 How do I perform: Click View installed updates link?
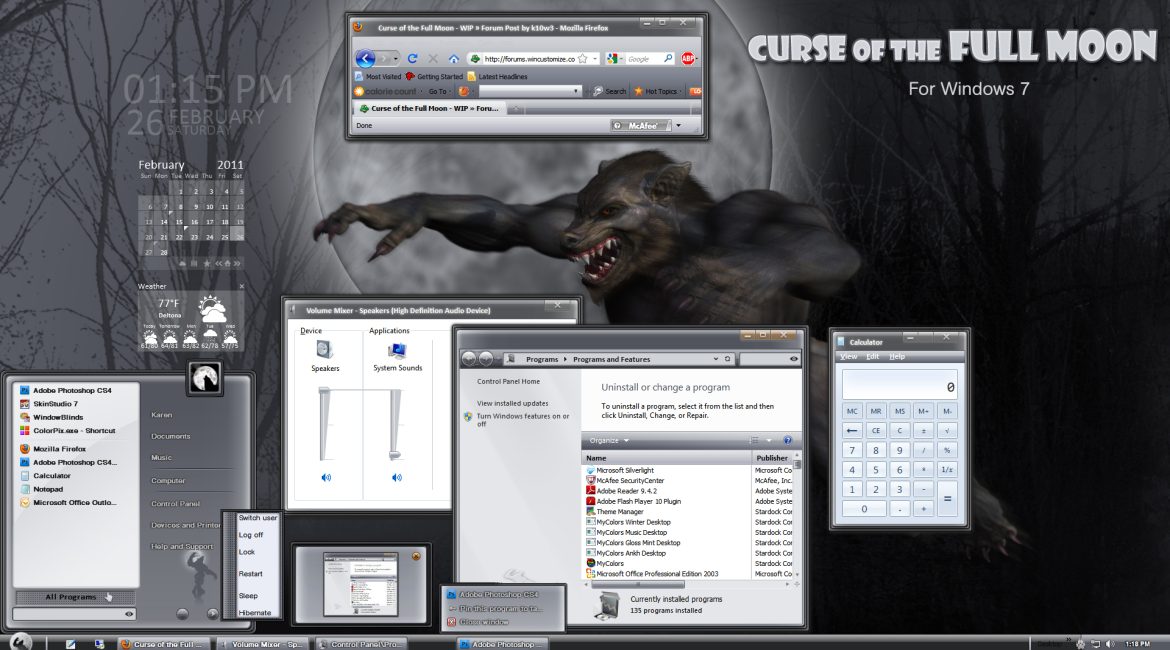pyautogui.click(x=513, y=403)
